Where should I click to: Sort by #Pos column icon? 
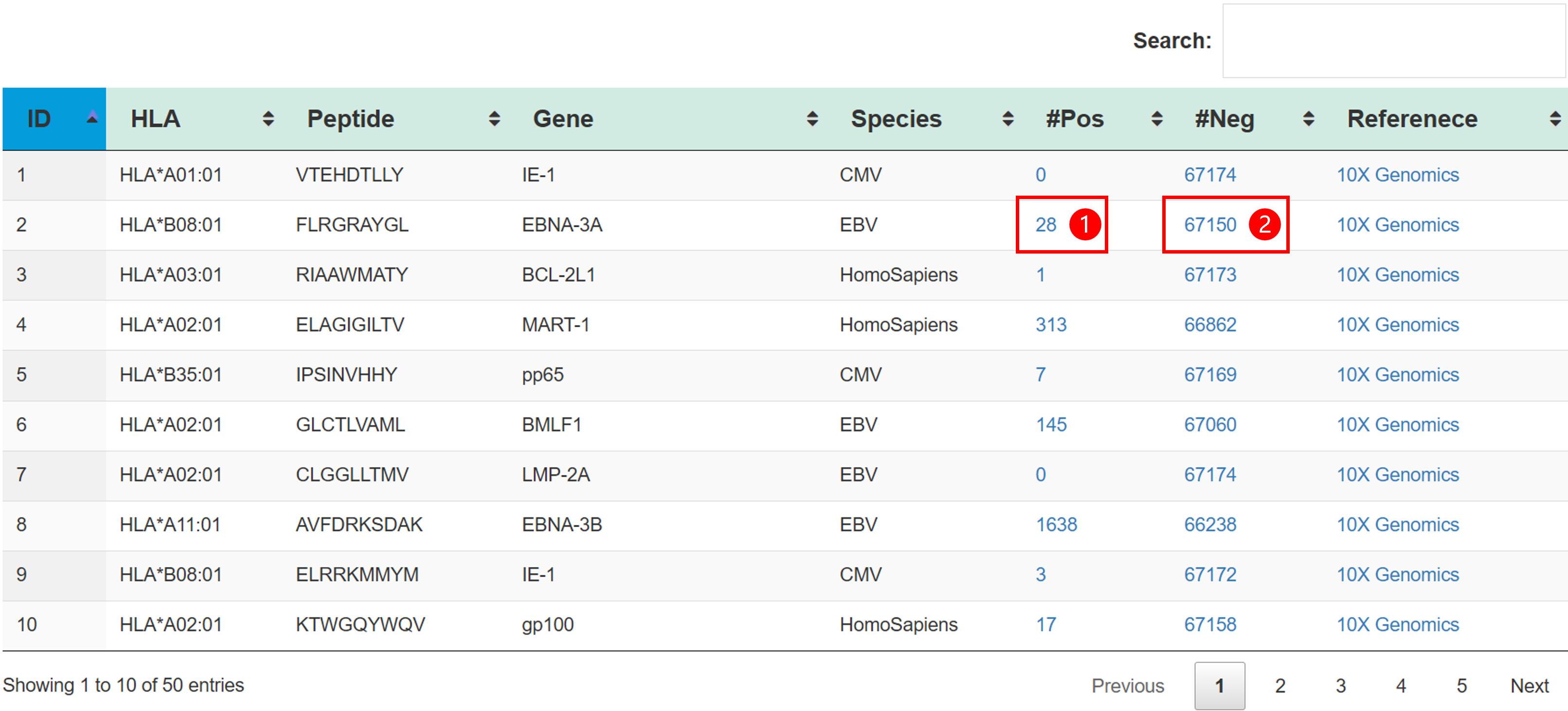[1157, 119]
